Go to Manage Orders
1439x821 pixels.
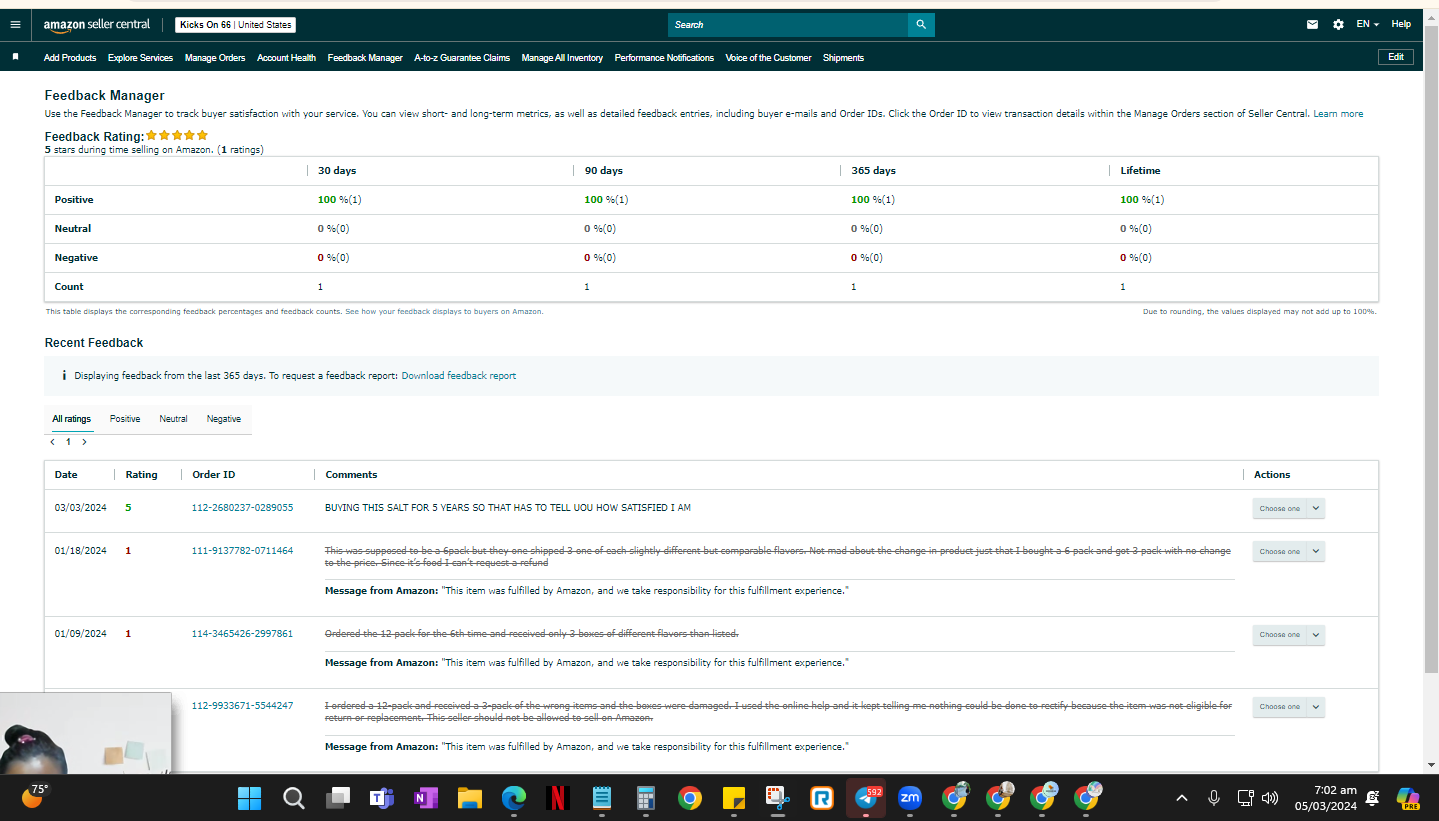pyautogui.click(x=215, y=58)
